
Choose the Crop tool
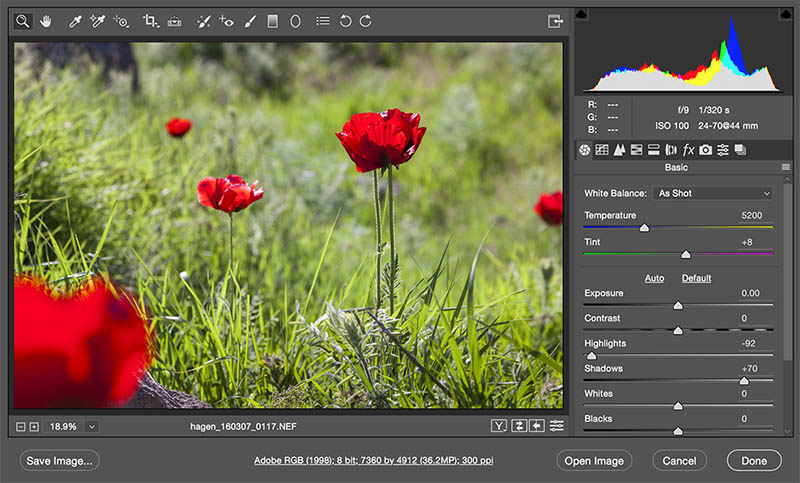(x=150, y=20)
